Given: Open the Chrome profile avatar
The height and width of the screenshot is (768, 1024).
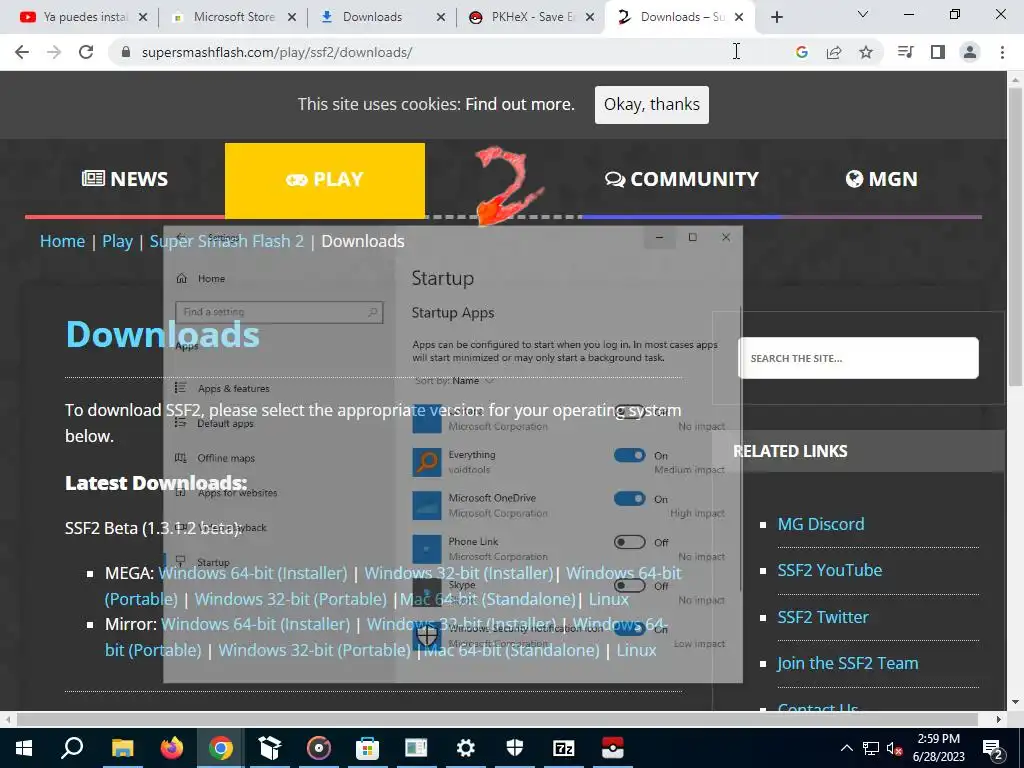Looking at the screenshot, I should point(970,52).
